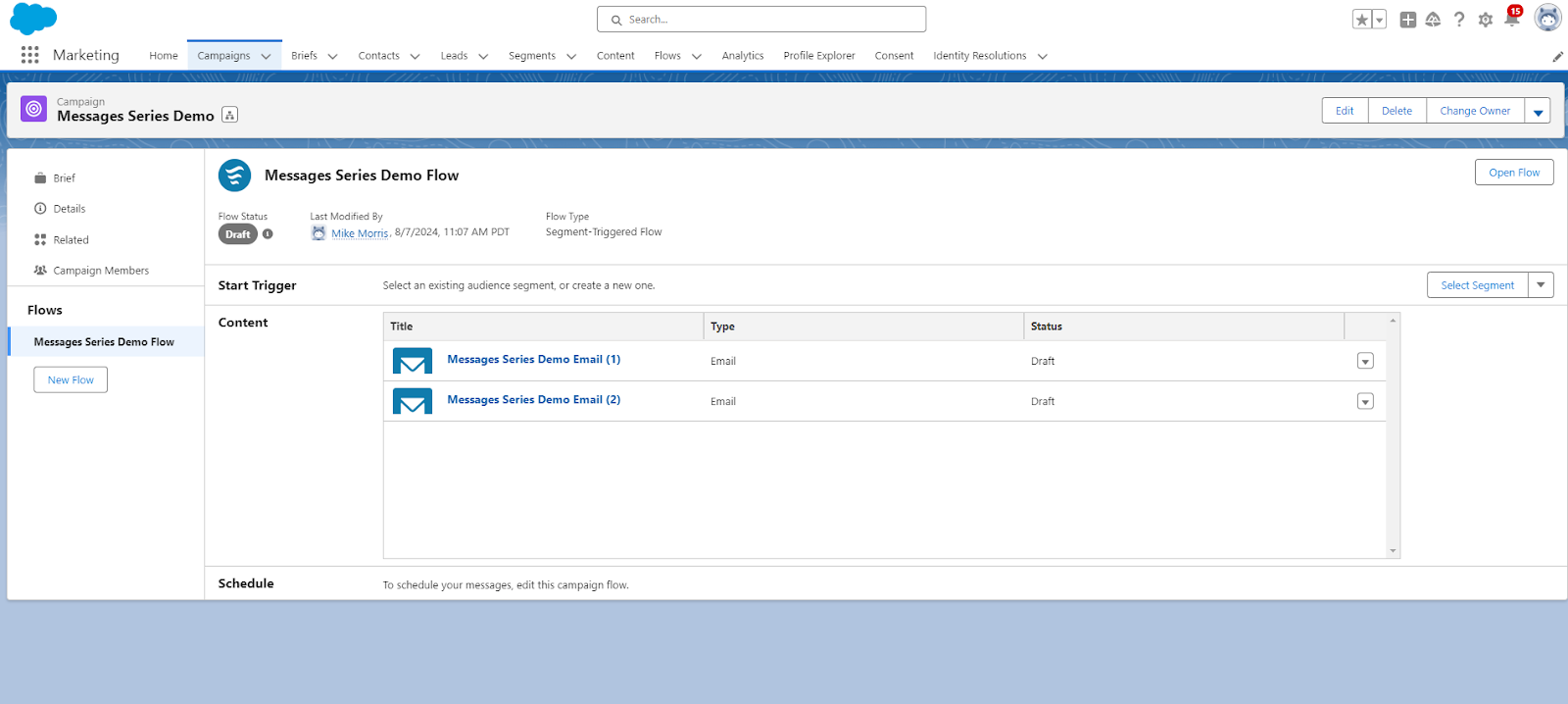Image resolution: width=1568 pixels, height=704 pixels.
Task: Open the Consent tab
Action: (x=894, y=56)
